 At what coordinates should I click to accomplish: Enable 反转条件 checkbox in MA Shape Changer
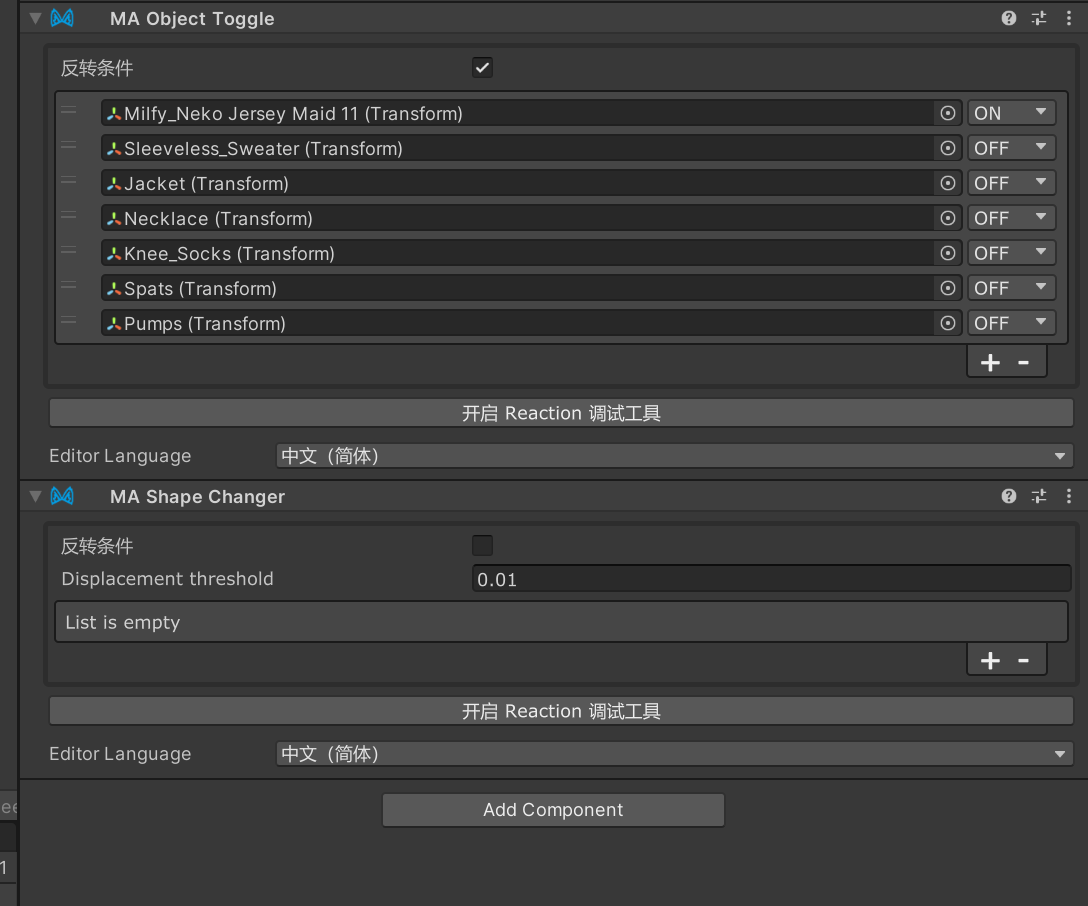[482, 546]
